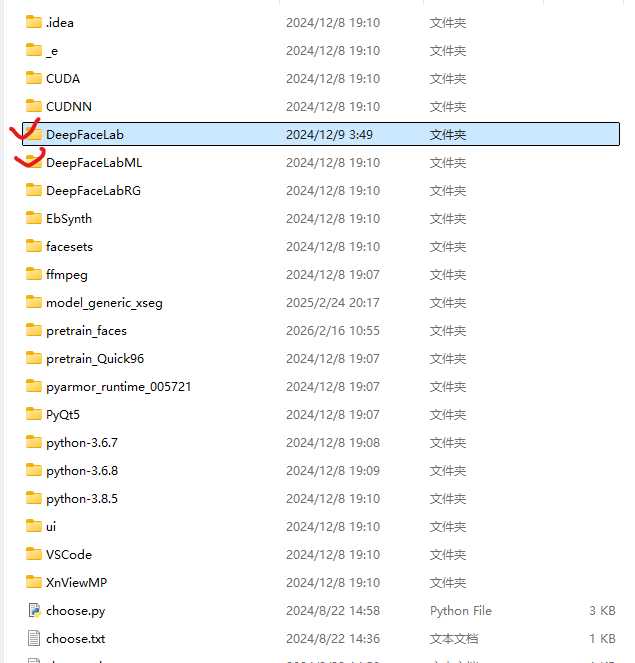Select the highlighted DeepFaceLab folder name

point(84,134)
